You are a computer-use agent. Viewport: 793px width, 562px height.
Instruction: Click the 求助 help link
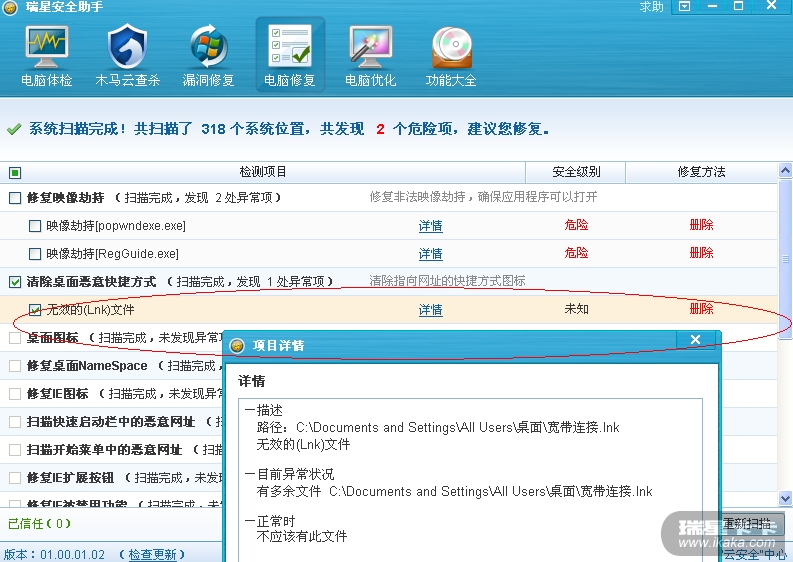(x=651, y=7)
